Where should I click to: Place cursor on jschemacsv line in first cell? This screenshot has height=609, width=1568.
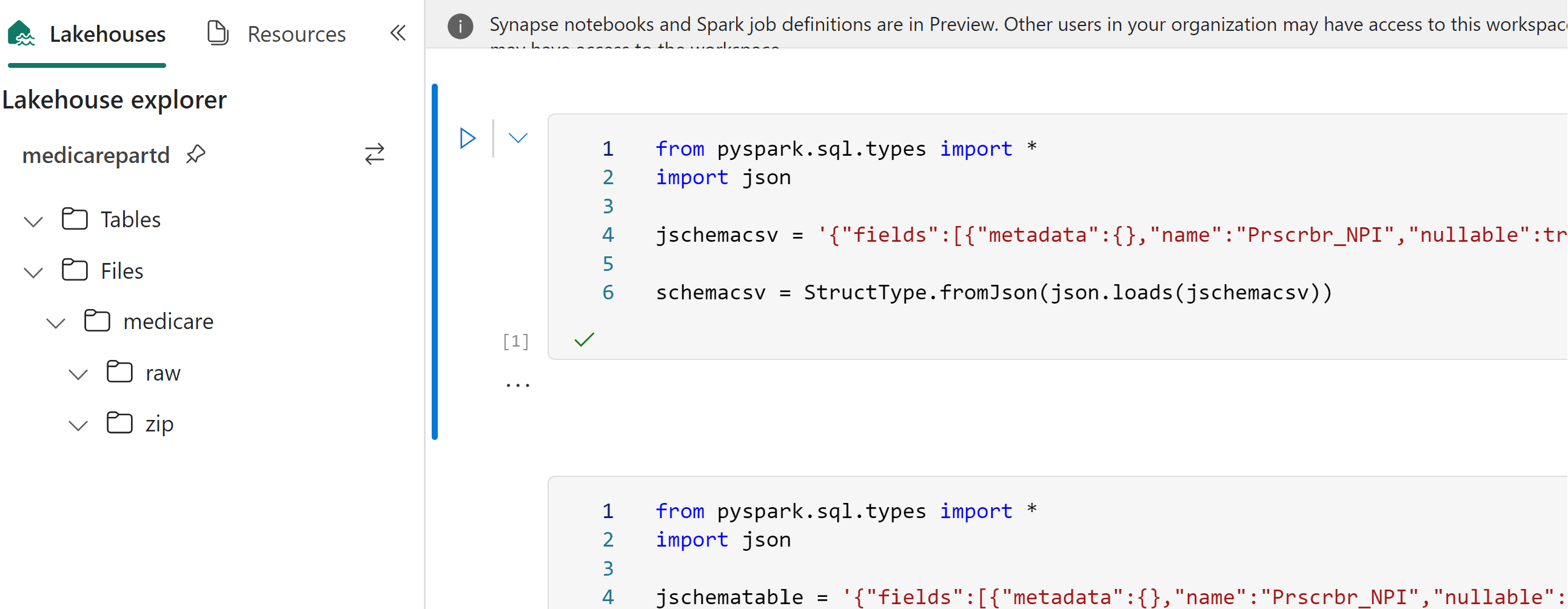click(x=1111, y=235)
